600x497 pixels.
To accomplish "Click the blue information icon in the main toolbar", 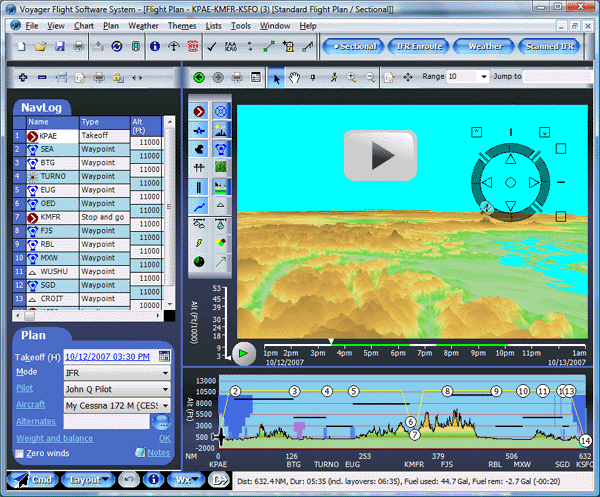I will (x=155, y=47).
